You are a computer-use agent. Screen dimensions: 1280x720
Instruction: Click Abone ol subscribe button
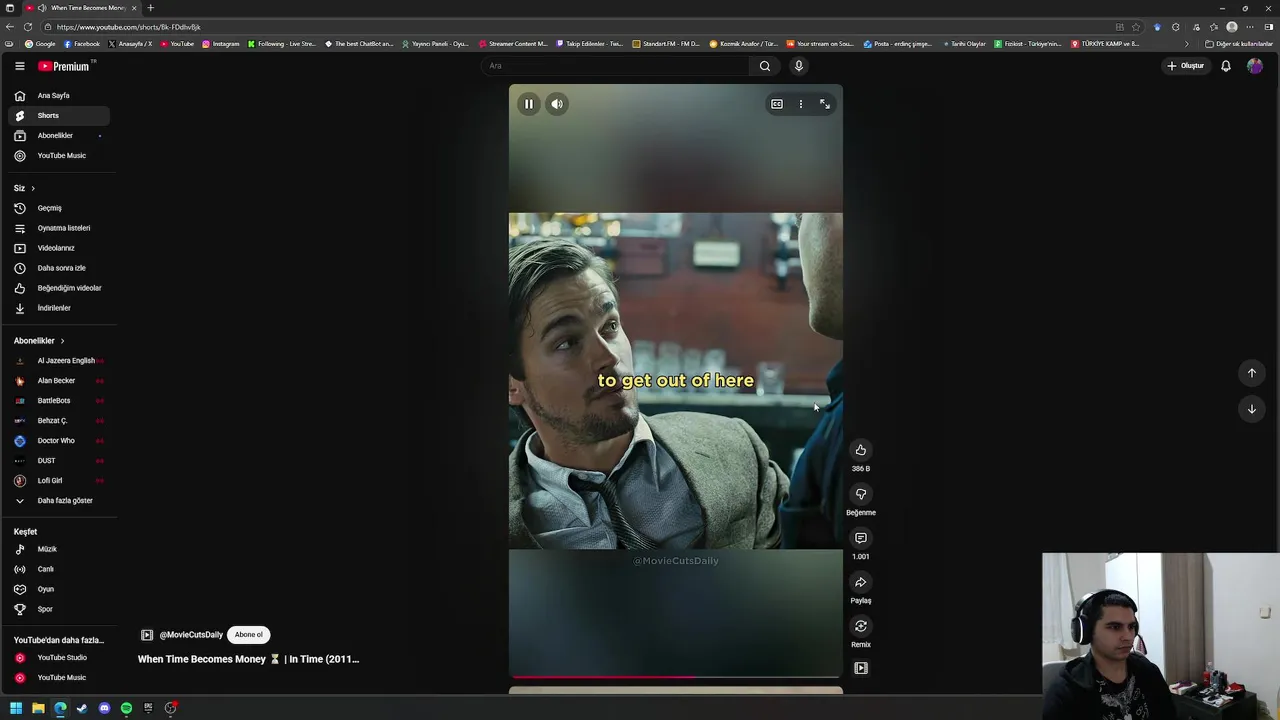point(249,635)
